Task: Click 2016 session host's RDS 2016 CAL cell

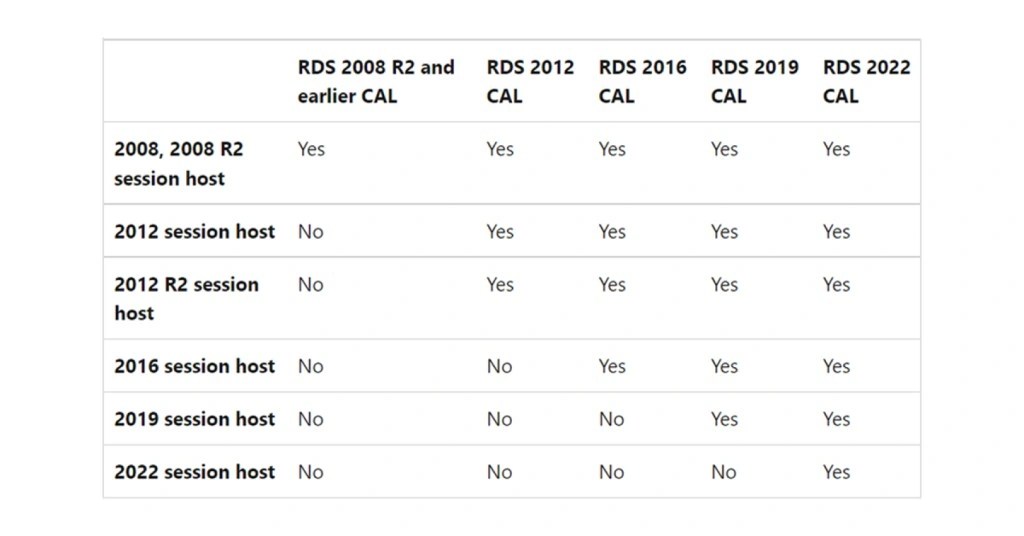Action: 612,366
